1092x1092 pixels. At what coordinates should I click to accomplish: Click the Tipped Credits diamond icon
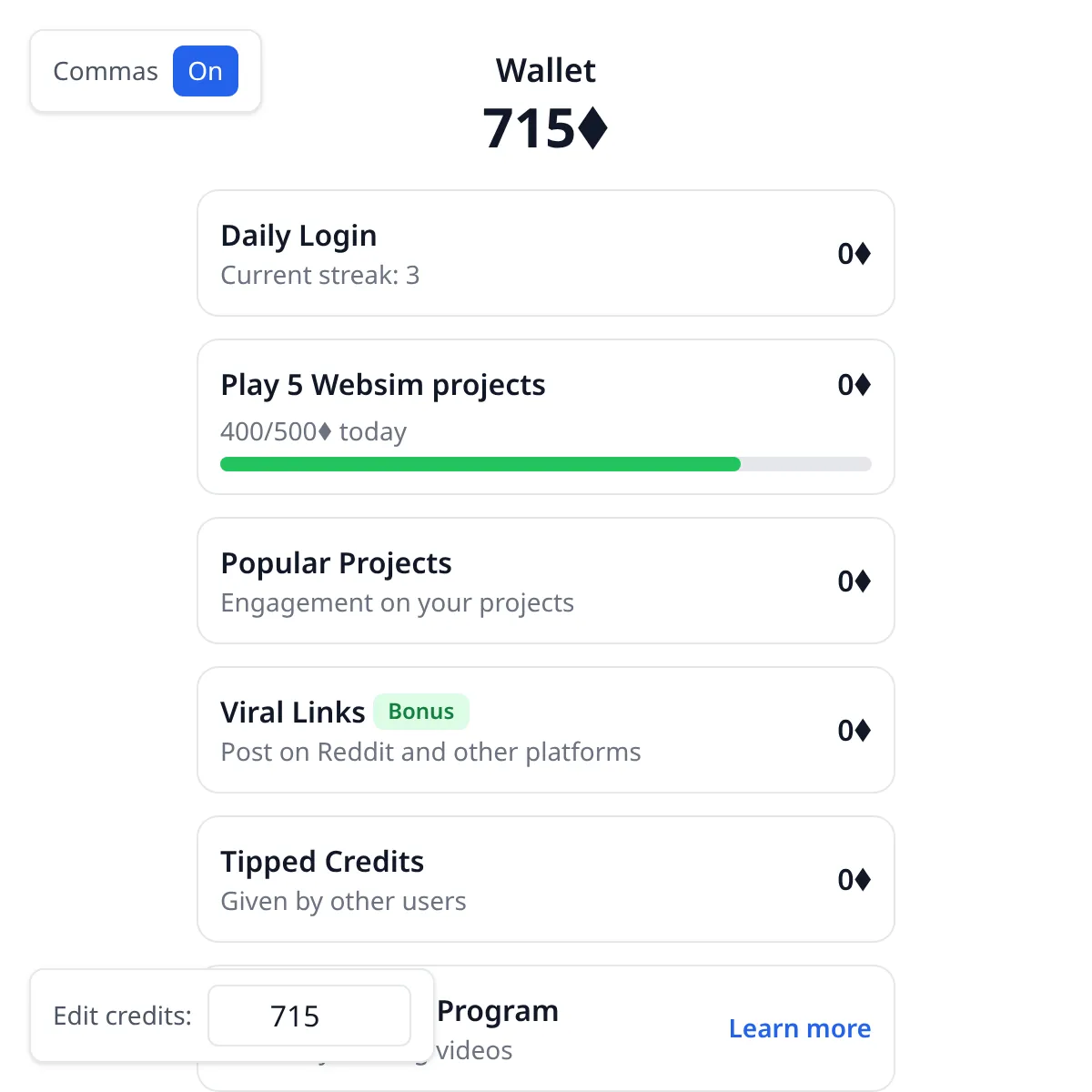[863, 880]
